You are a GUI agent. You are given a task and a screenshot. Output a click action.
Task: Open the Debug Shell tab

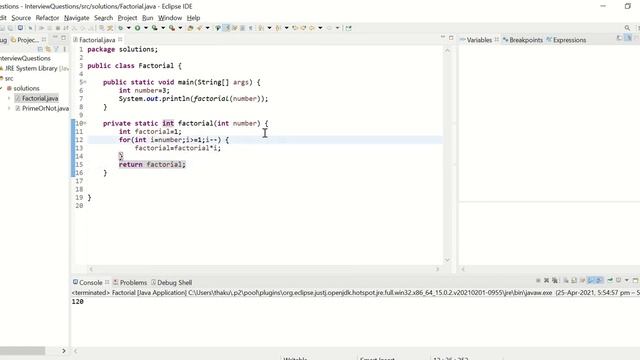click(174, 282)
